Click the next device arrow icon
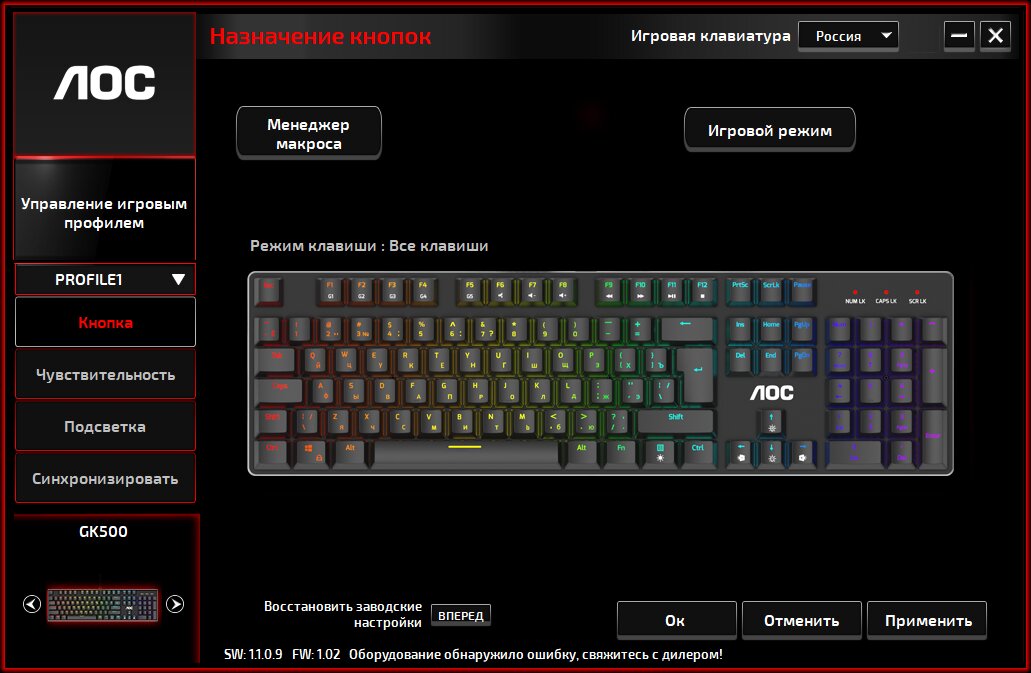 click(175, 604)
